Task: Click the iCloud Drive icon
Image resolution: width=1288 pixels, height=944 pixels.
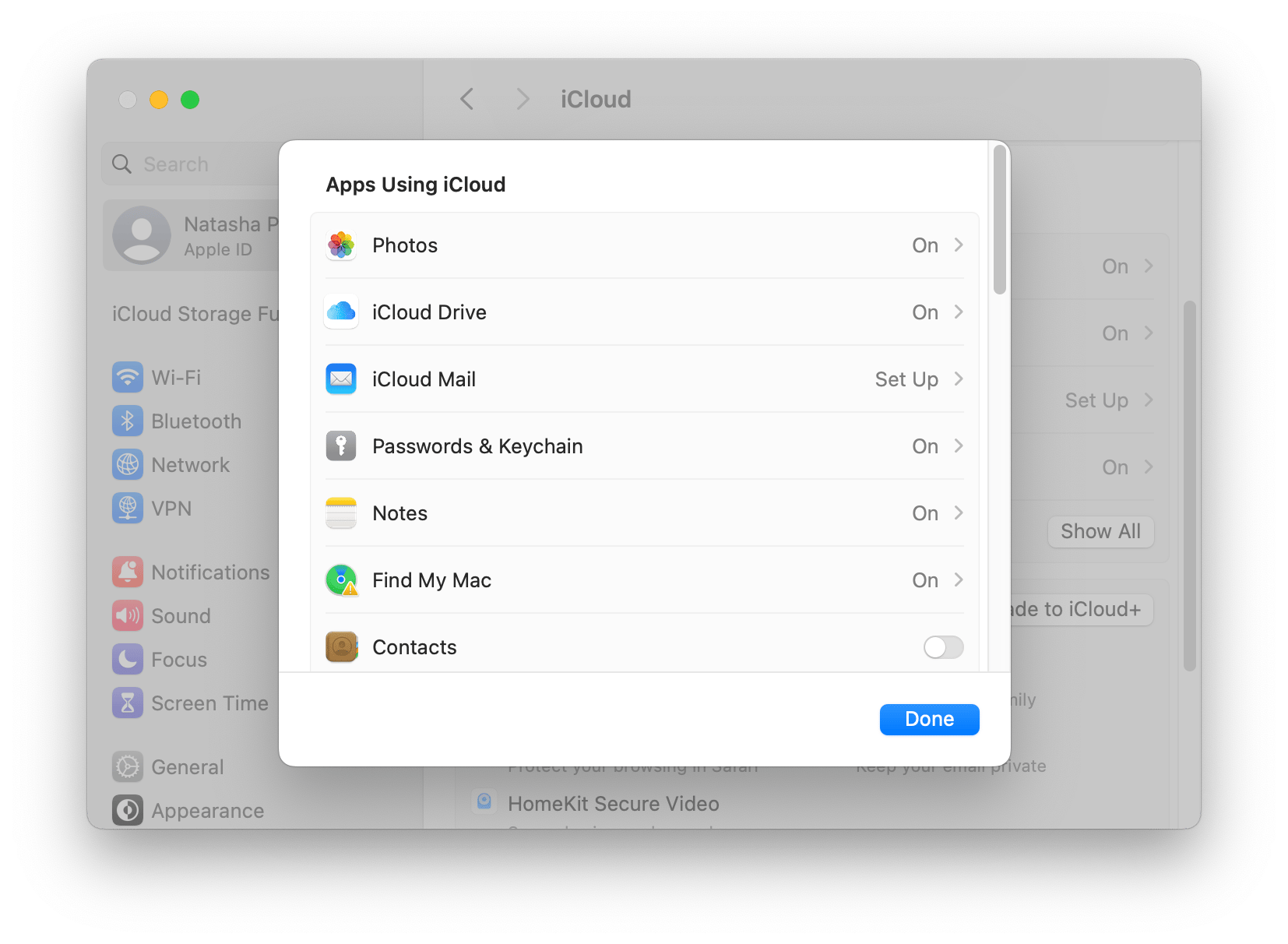Action: (x=340, y=312)
